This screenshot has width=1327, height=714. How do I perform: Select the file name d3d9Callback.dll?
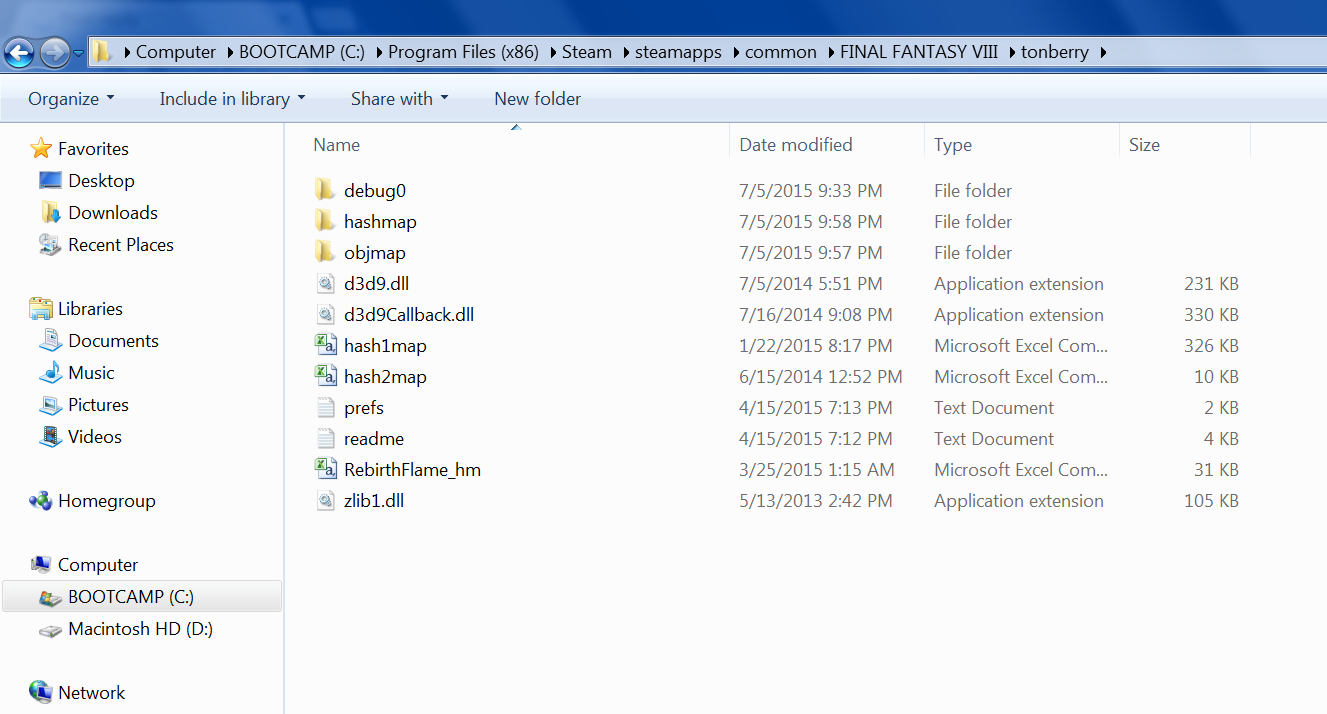point(409,314)
